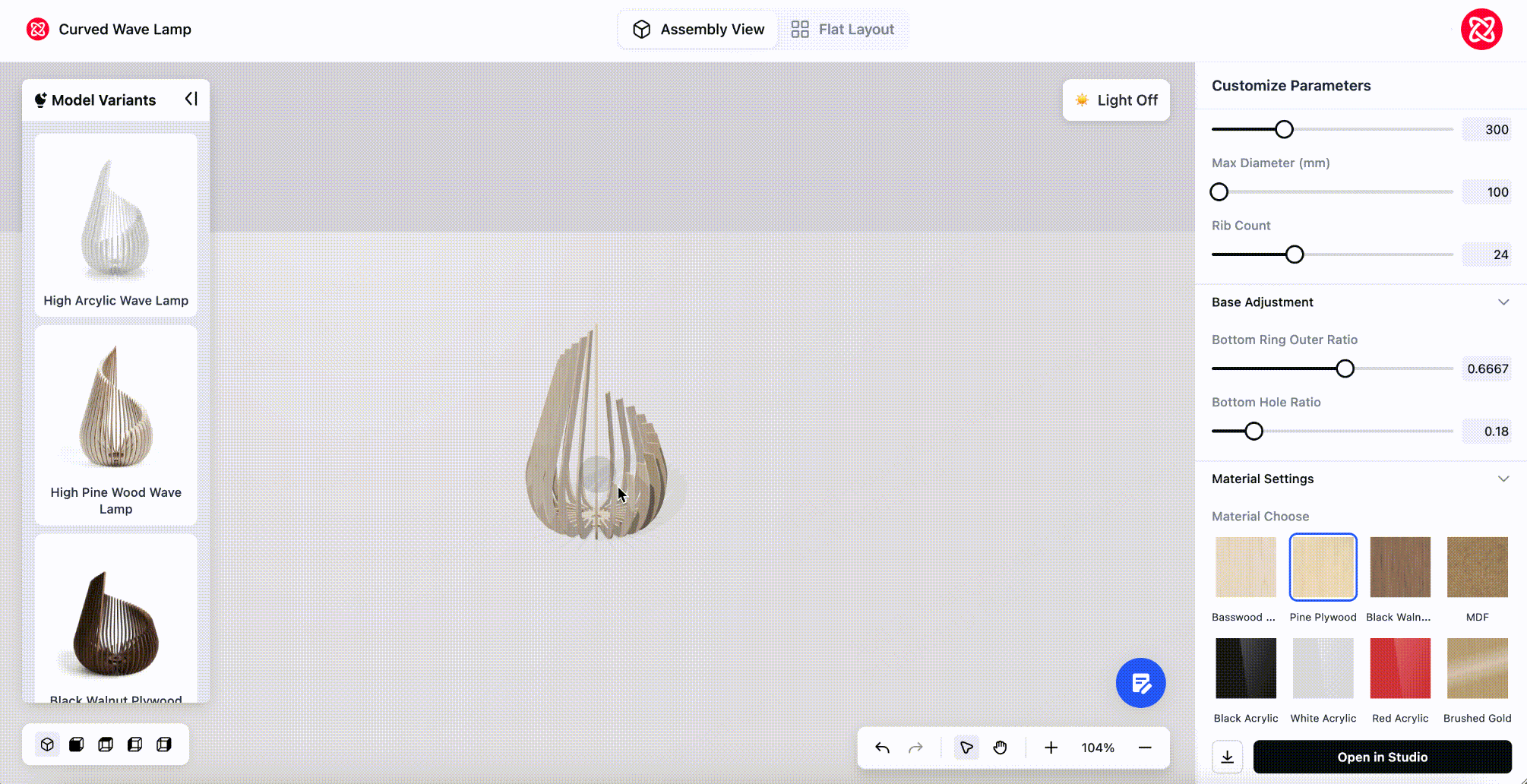Click the Open in Studio button

point(1382,757)
